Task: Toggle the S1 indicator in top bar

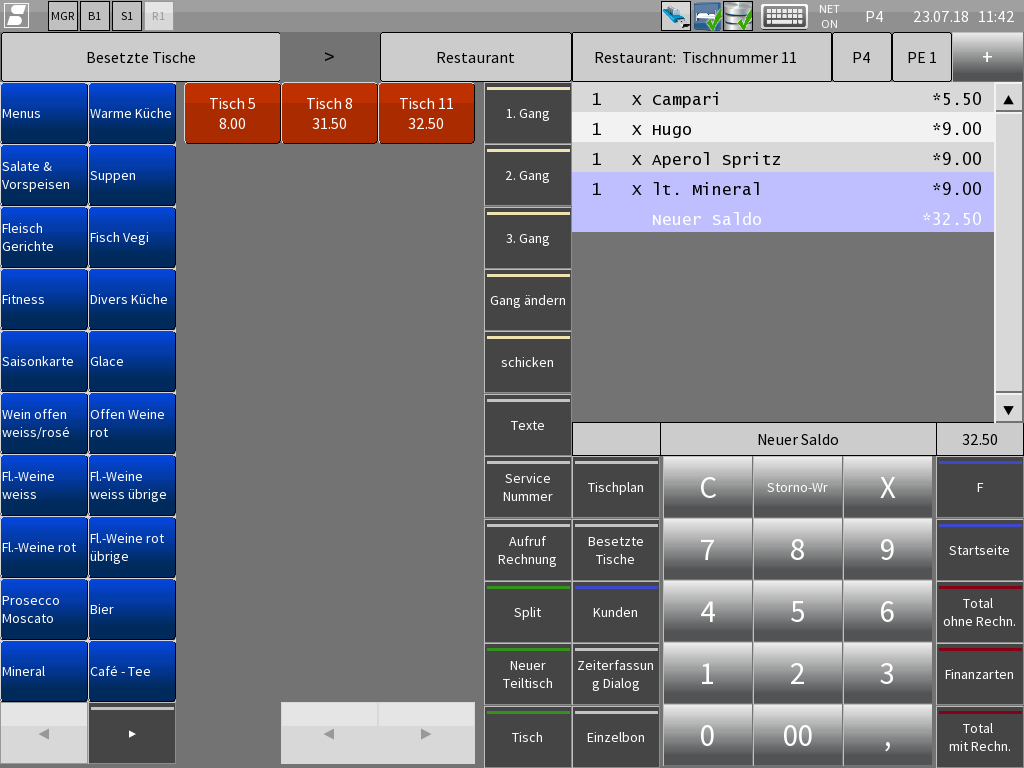Action: (x=126, y=16)
